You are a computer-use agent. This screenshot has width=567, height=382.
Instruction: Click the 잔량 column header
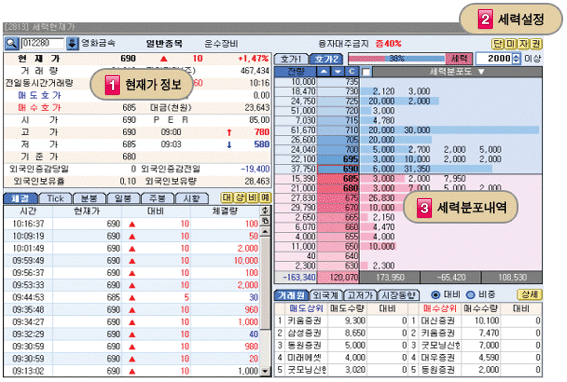pos(295,72)
